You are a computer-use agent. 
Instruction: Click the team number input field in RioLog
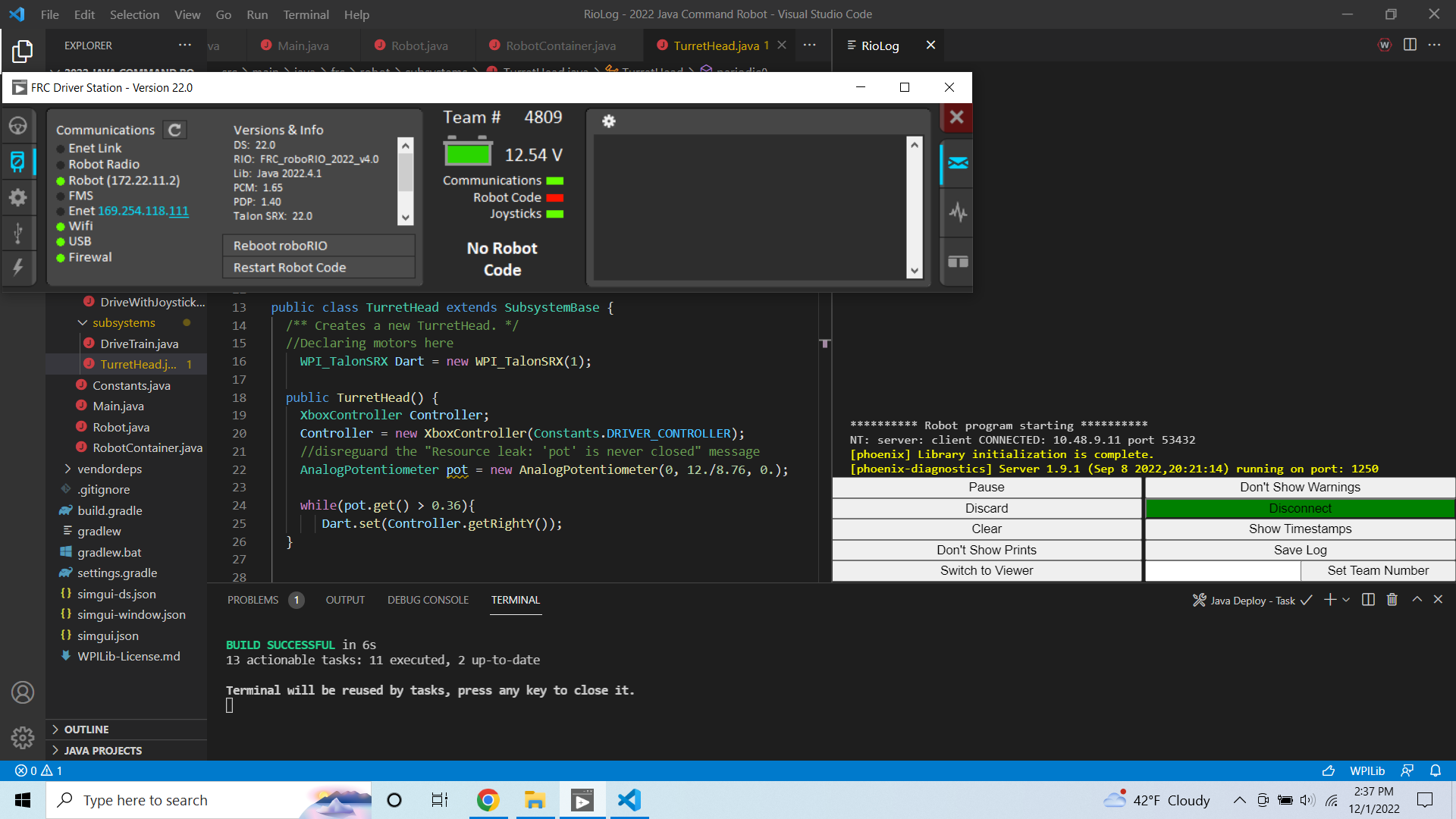[x=1222, y=570]
